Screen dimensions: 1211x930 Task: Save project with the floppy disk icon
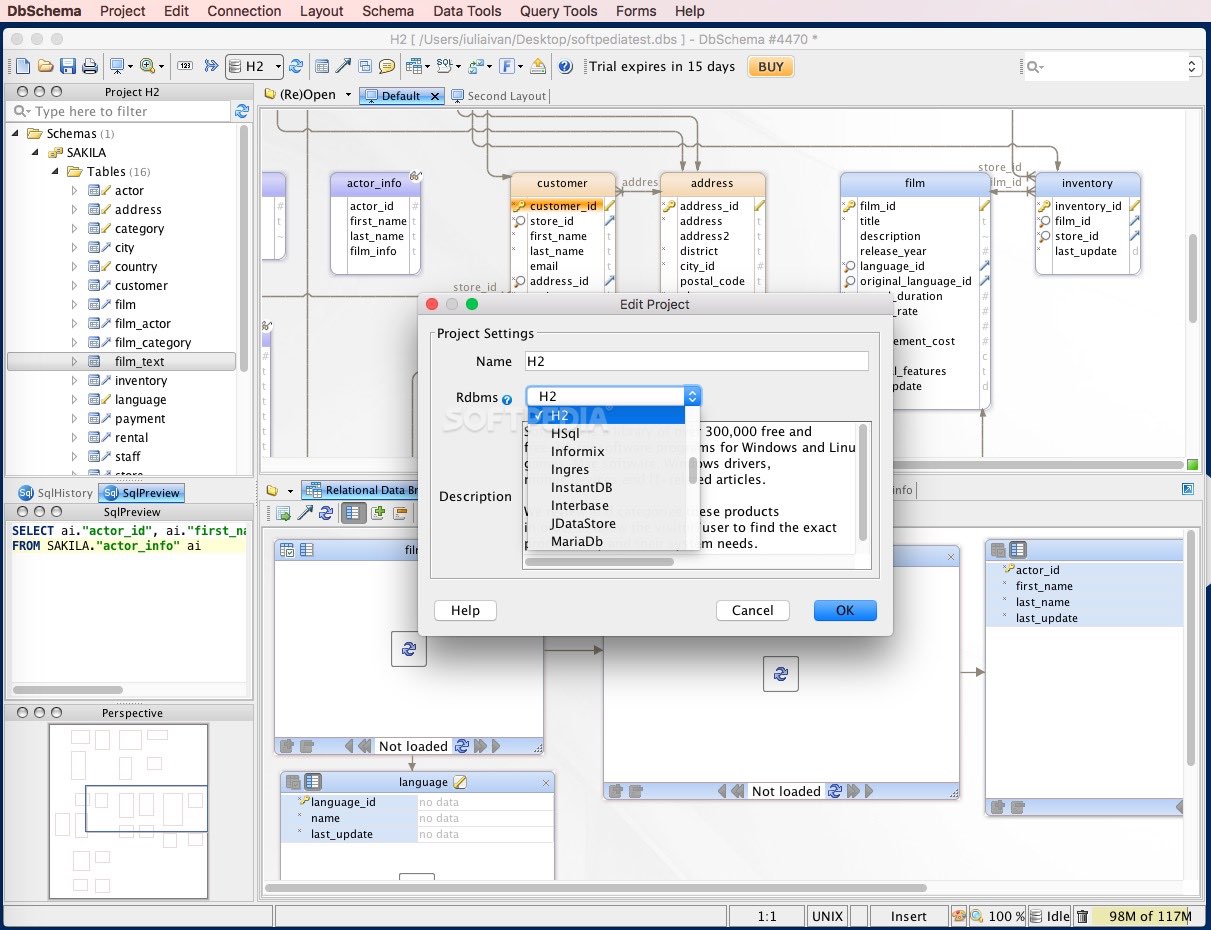(67, 67)
